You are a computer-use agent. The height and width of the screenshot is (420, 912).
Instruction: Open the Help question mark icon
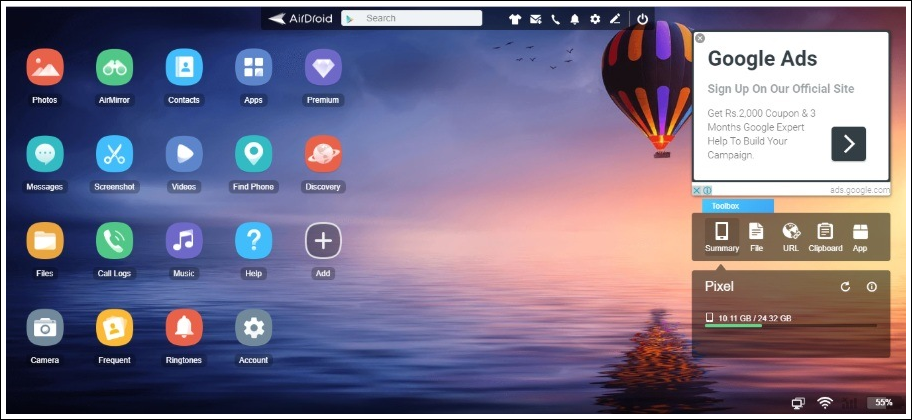[x=254, y=240]
